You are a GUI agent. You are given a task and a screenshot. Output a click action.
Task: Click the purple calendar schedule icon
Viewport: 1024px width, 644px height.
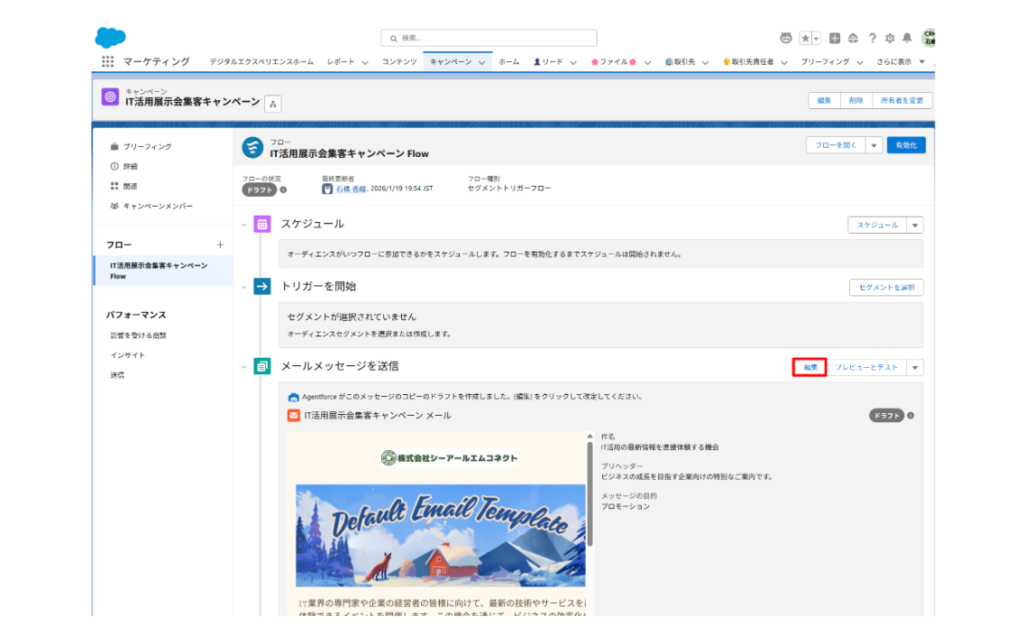[262, 224]
